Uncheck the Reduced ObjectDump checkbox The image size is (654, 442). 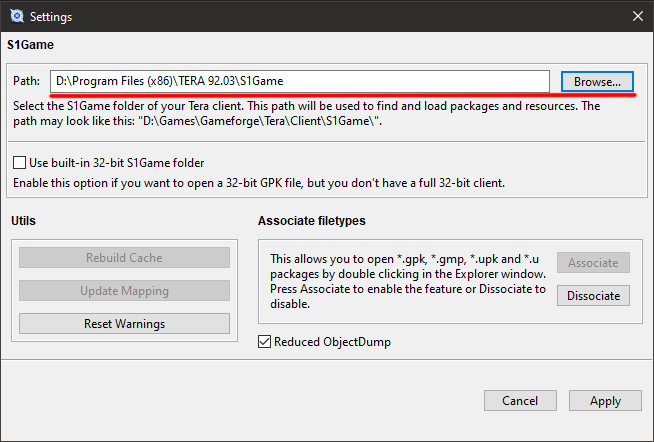click(x=264, y=342)
